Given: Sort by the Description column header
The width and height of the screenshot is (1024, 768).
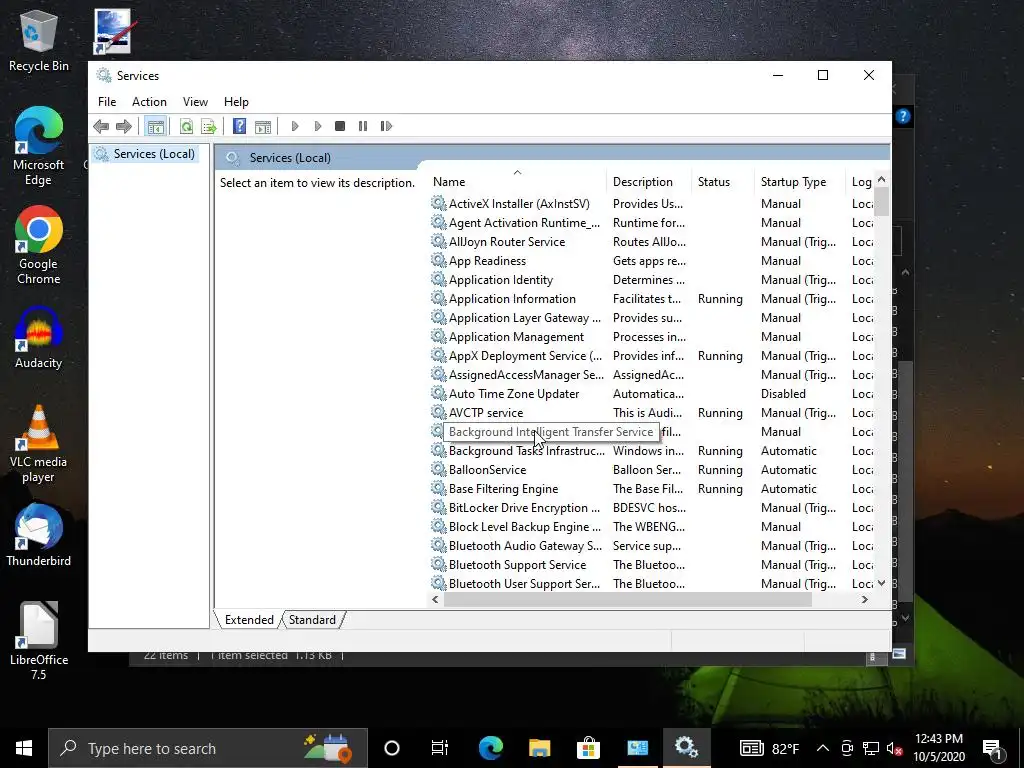Looking at the screenshot, I should point(648,182).
